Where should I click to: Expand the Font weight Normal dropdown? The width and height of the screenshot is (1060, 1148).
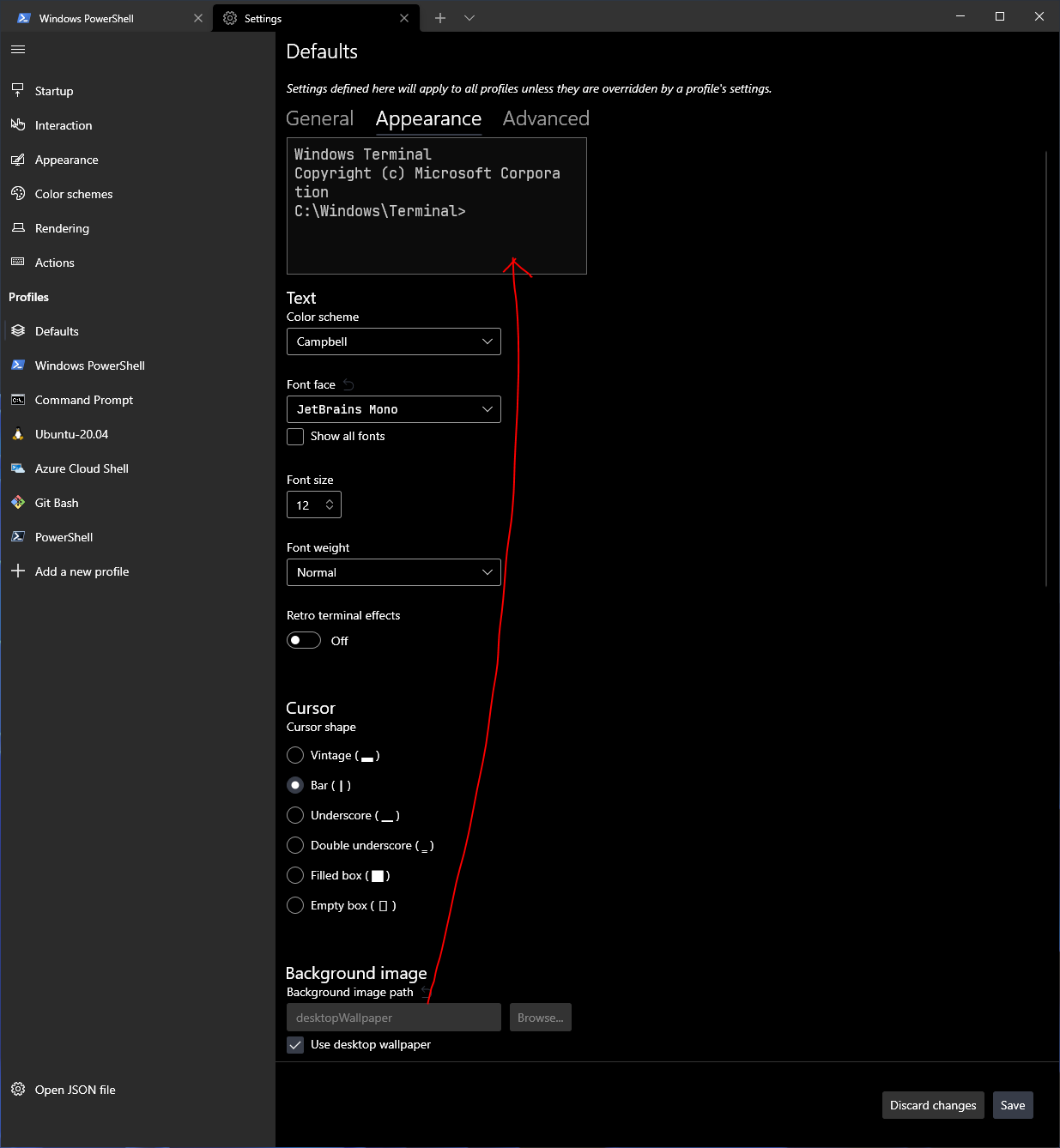click(393, 572)
